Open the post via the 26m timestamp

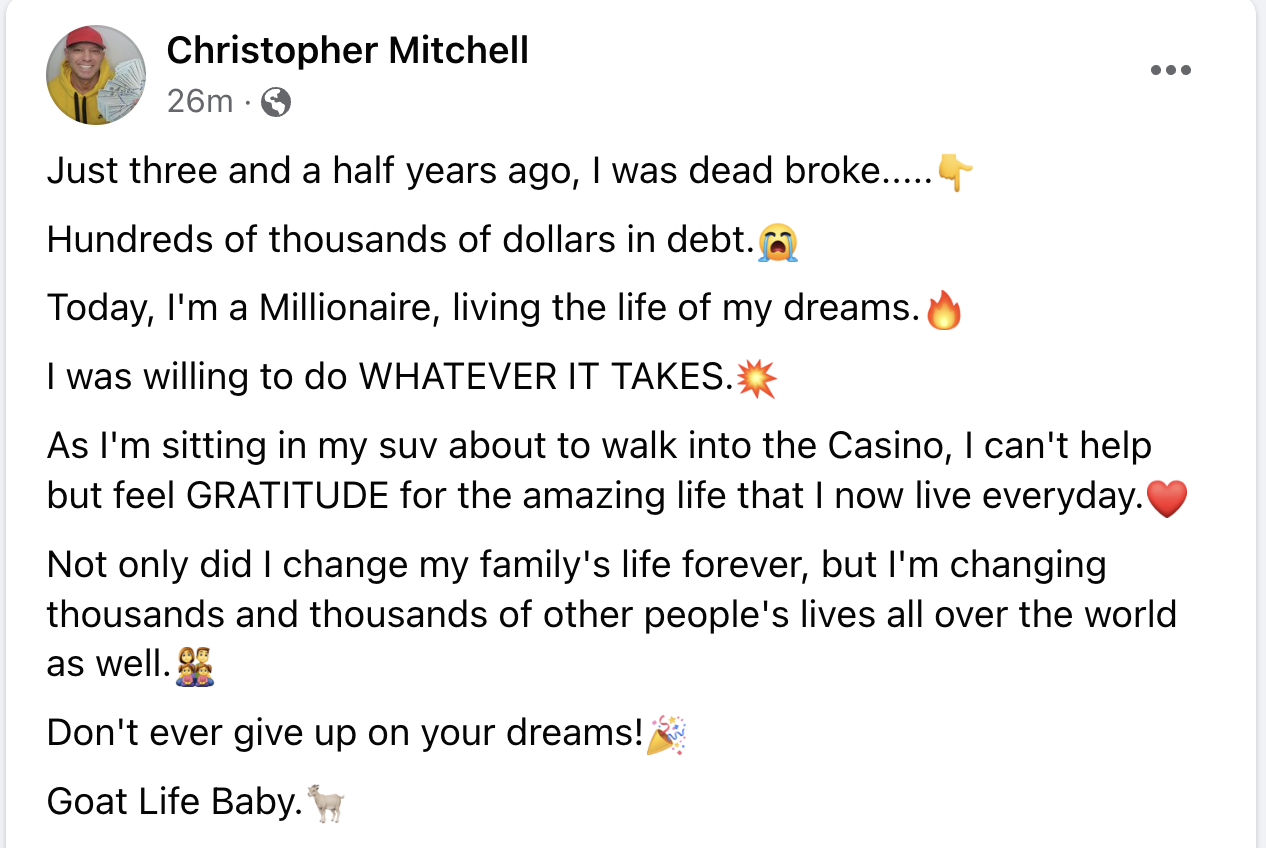click(x=199, y=101)
